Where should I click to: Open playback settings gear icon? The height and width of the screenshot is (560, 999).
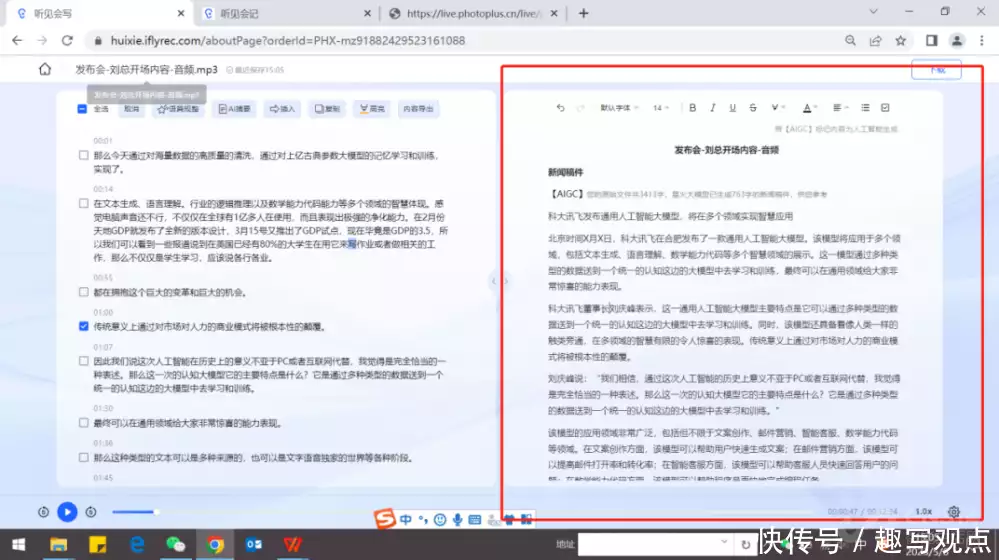point(953,512)
